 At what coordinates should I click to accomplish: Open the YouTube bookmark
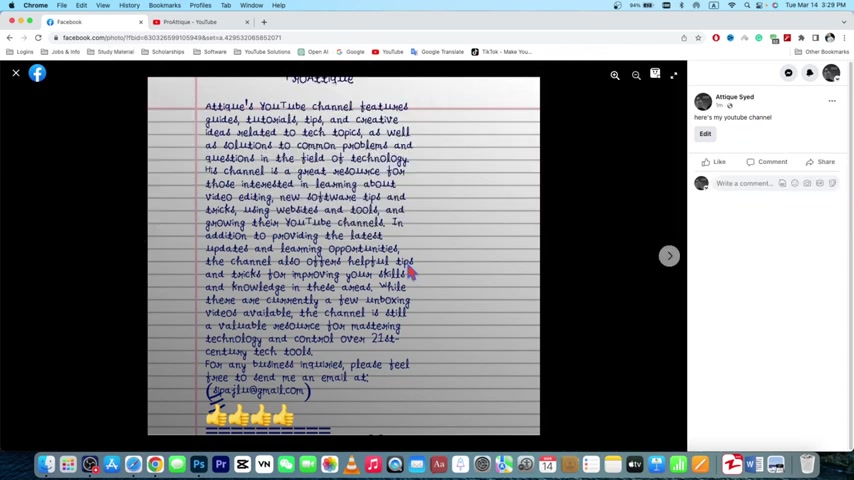click(x=388, y=52)
